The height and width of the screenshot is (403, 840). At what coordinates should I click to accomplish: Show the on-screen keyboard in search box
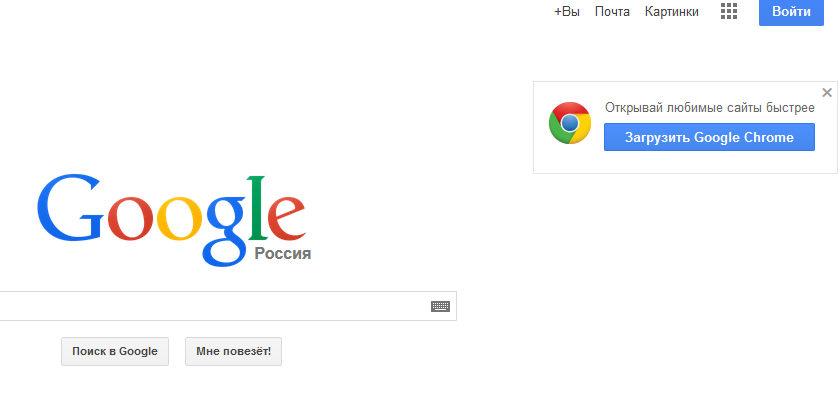[440, 307]
